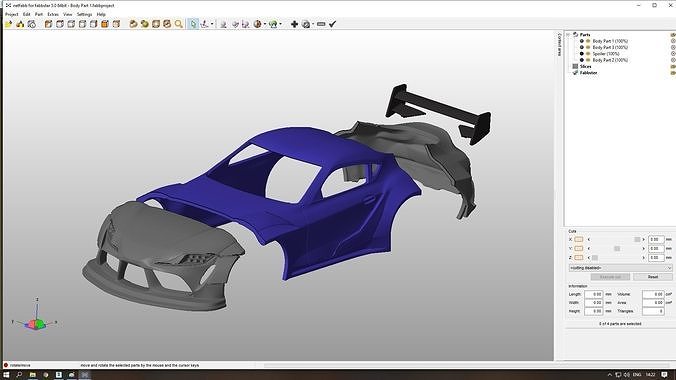Image resolution: width=676 pixels, height=380 pixels.
Task: Select the last view cube icon before zoom group
Action: [x=116, y=24]
